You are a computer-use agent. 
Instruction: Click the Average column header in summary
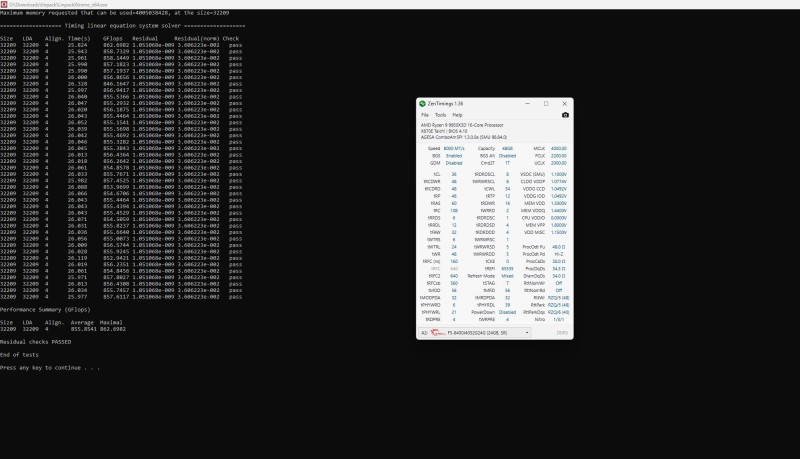point(82,322)
